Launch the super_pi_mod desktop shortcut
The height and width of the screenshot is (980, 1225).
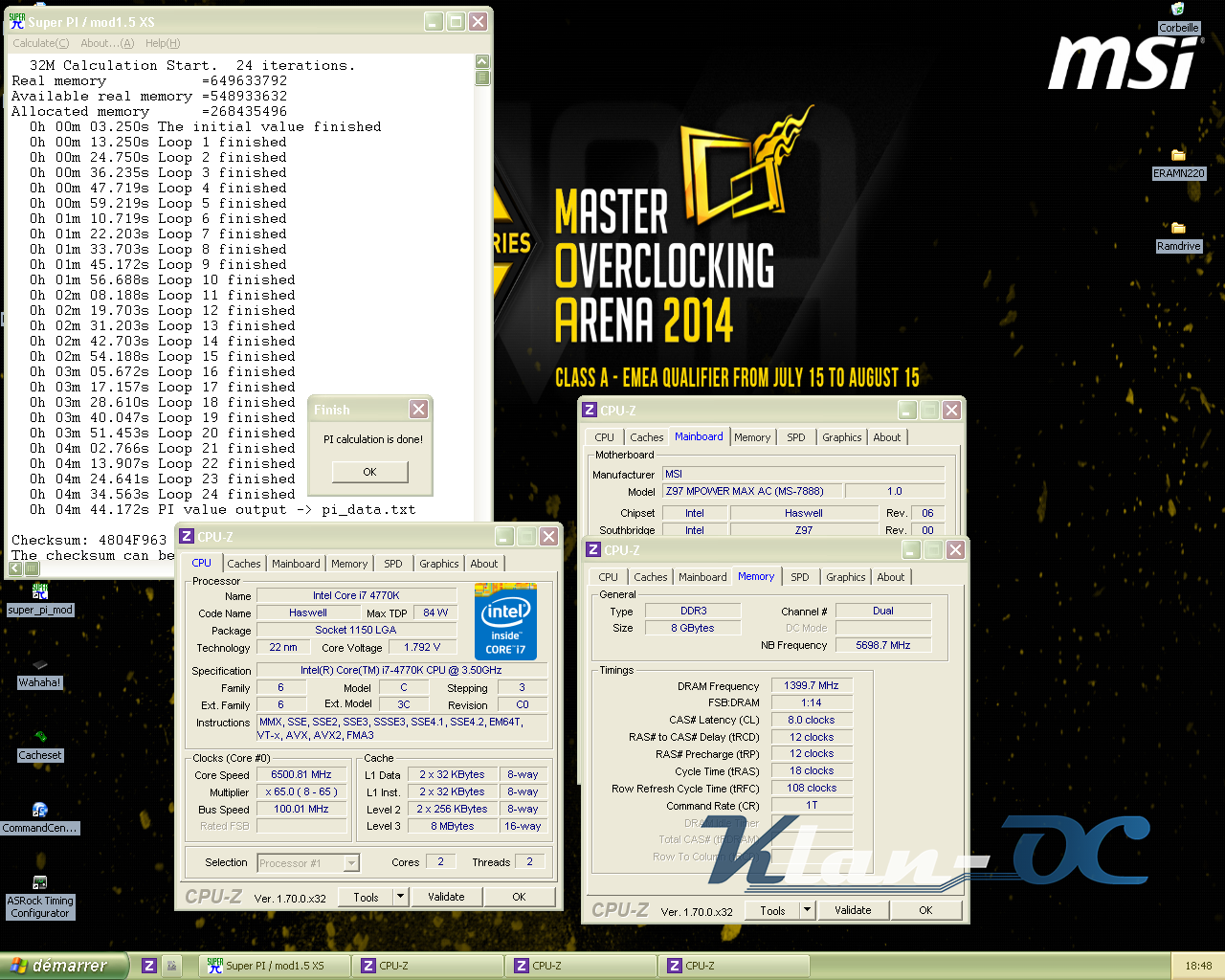coord(40,591)
